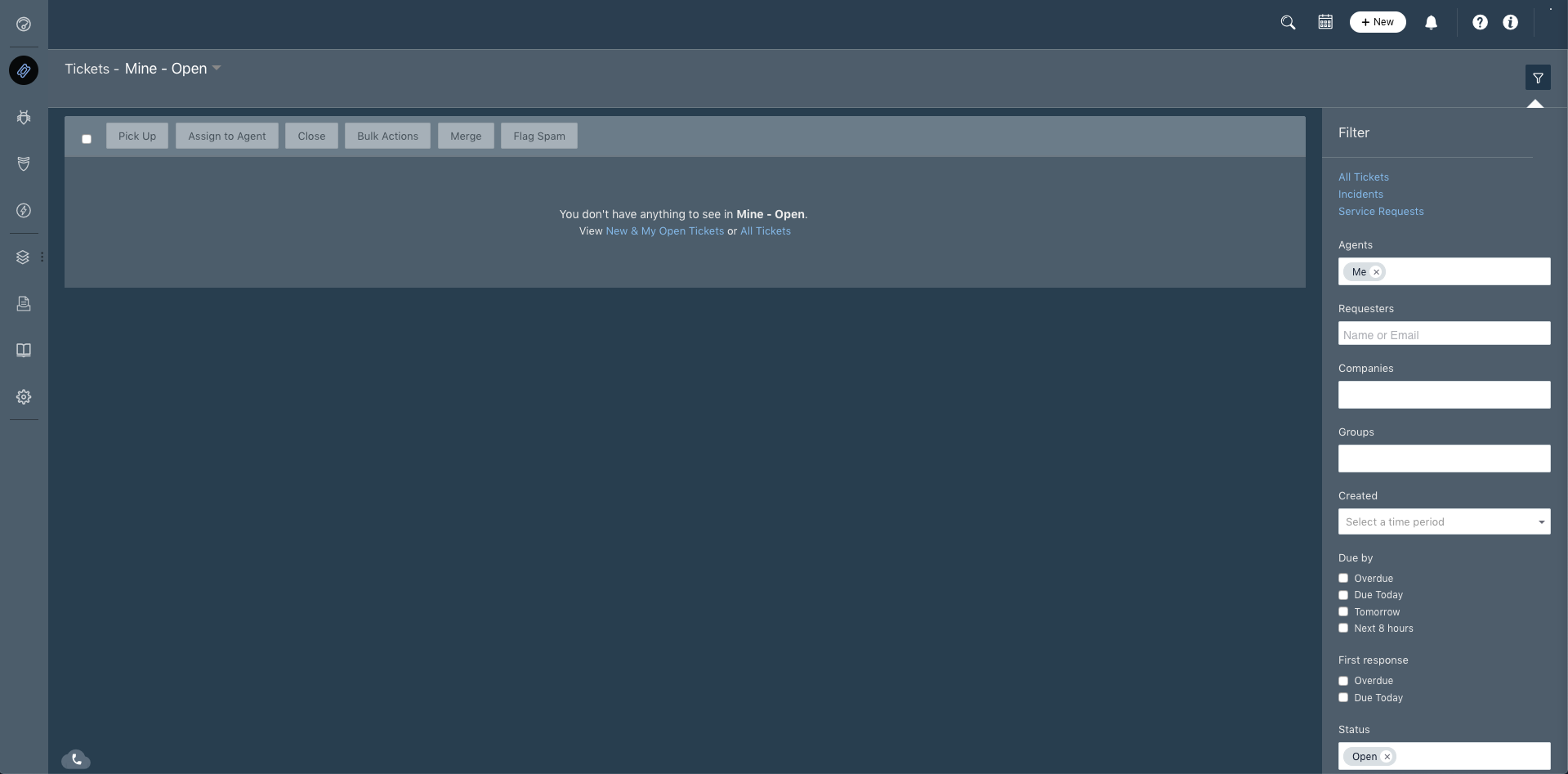Image resolution: width=1568 pixels, height=774 pixels.
Task: Select the Tickets icon in the sidebar
Action: point(24,71)
